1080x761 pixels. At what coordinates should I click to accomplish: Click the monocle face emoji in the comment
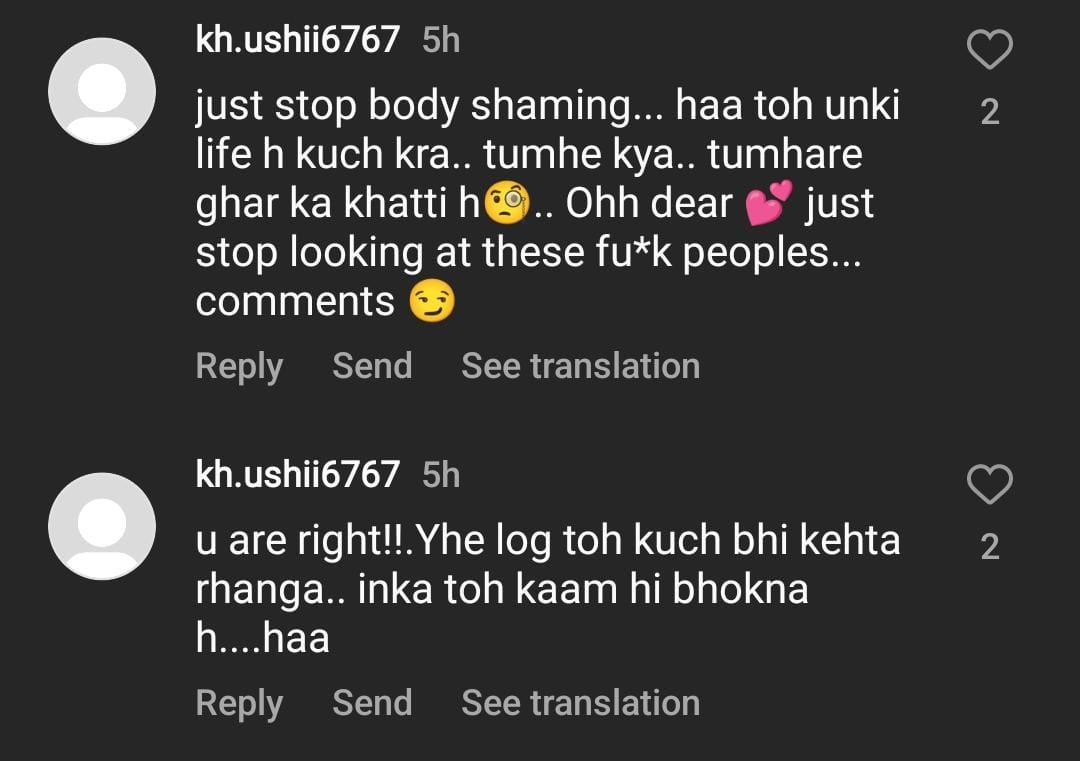pos(506,203)
